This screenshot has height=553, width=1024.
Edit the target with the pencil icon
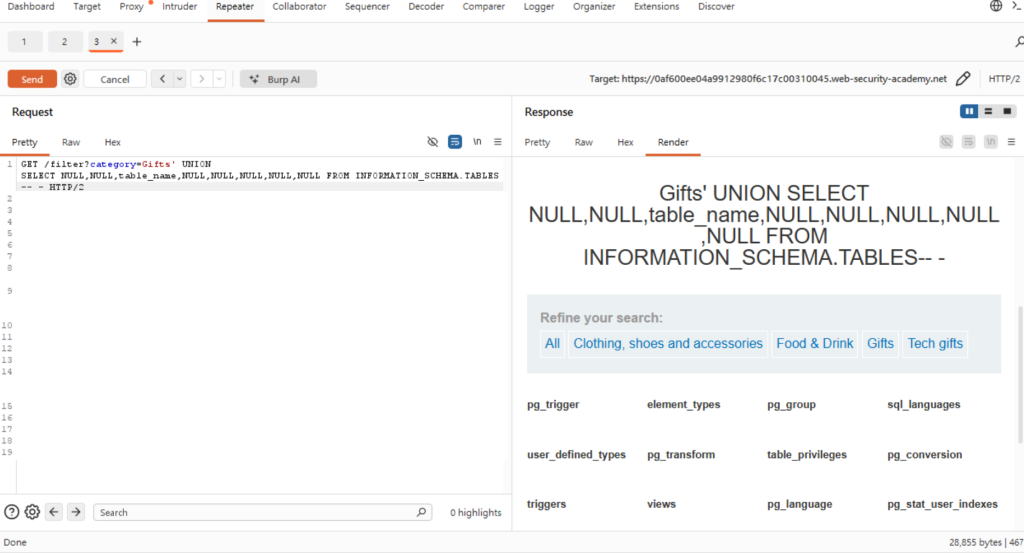(963, 79)
